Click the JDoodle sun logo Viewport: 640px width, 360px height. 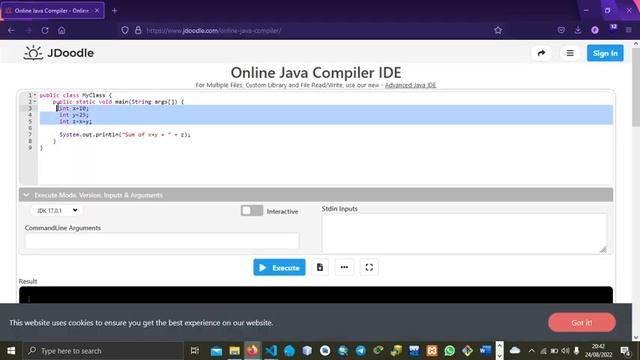(33, 53)
